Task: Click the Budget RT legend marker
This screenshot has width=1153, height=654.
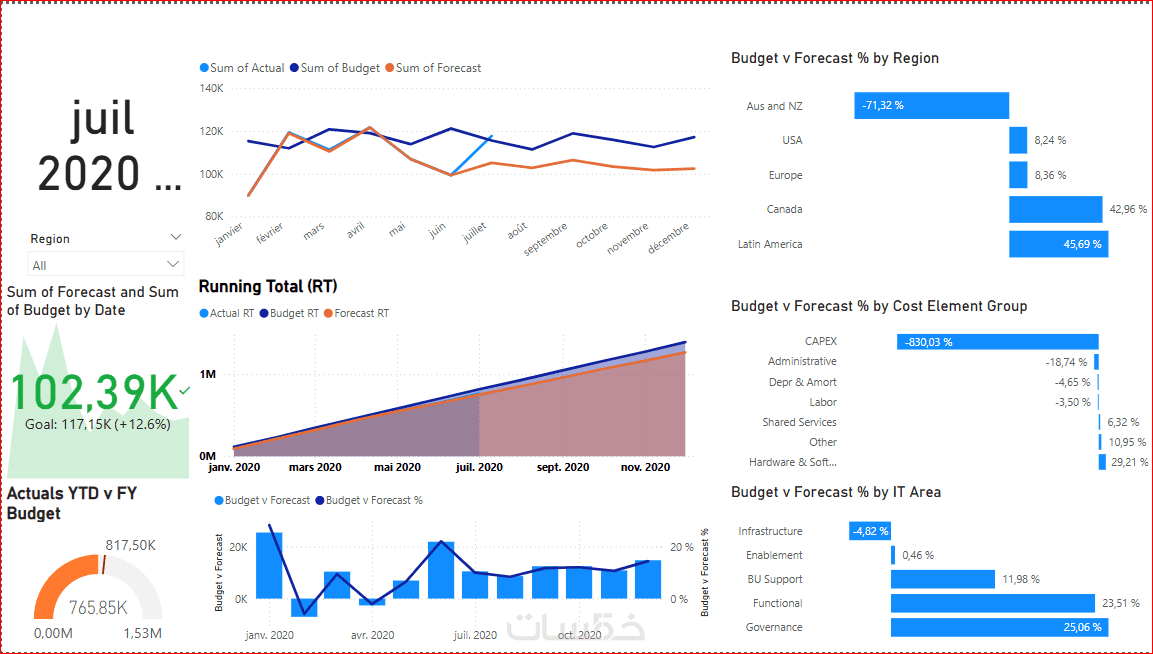Action: (x=264, y=313)
